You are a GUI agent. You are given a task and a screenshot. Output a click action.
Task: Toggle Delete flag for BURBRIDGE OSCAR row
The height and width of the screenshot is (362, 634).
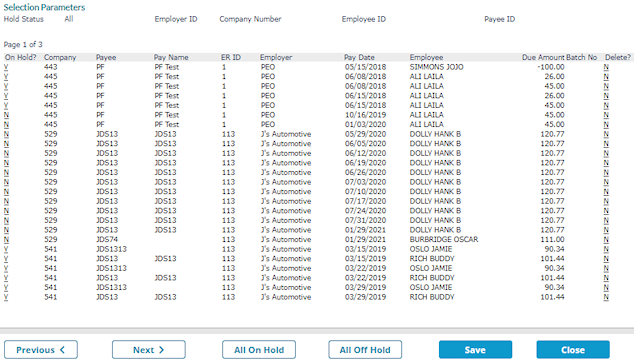[x=606, y=239]
